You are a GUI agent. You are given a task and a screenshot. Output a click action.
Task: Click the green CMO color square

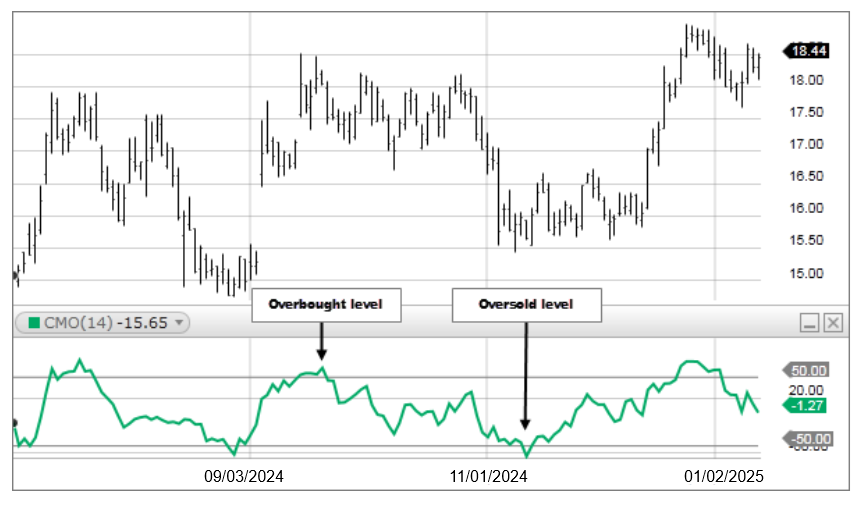[x=33, y=322]
